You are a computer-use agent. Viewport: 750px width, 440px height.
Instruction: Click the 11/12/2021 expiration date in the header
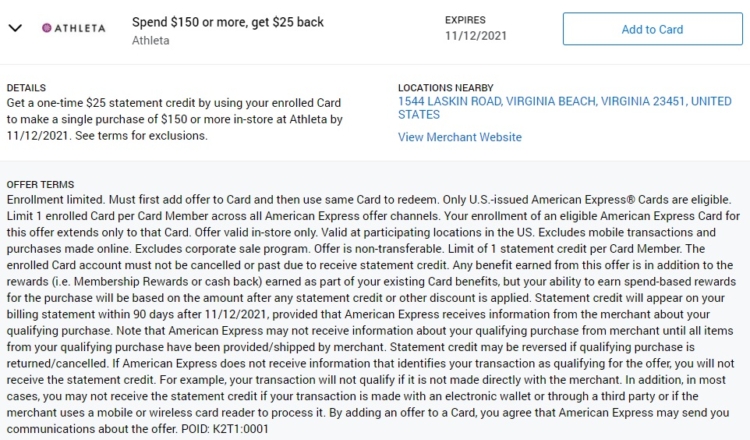tap(475, 36)
